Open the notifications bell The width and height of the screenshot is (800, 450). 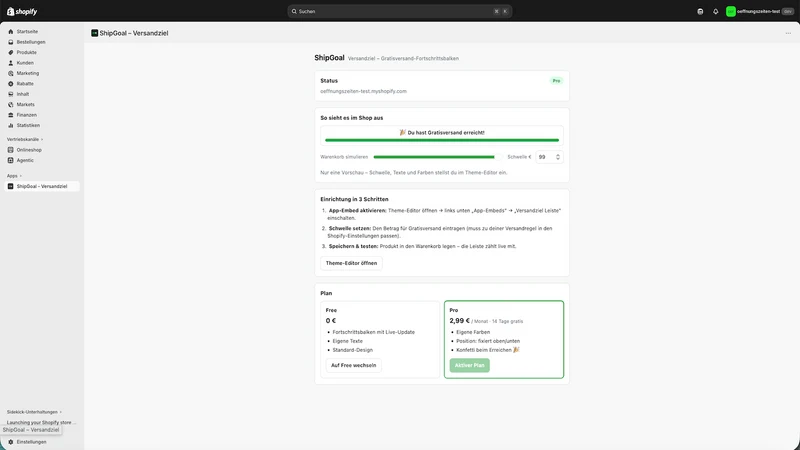pos(715,11)
